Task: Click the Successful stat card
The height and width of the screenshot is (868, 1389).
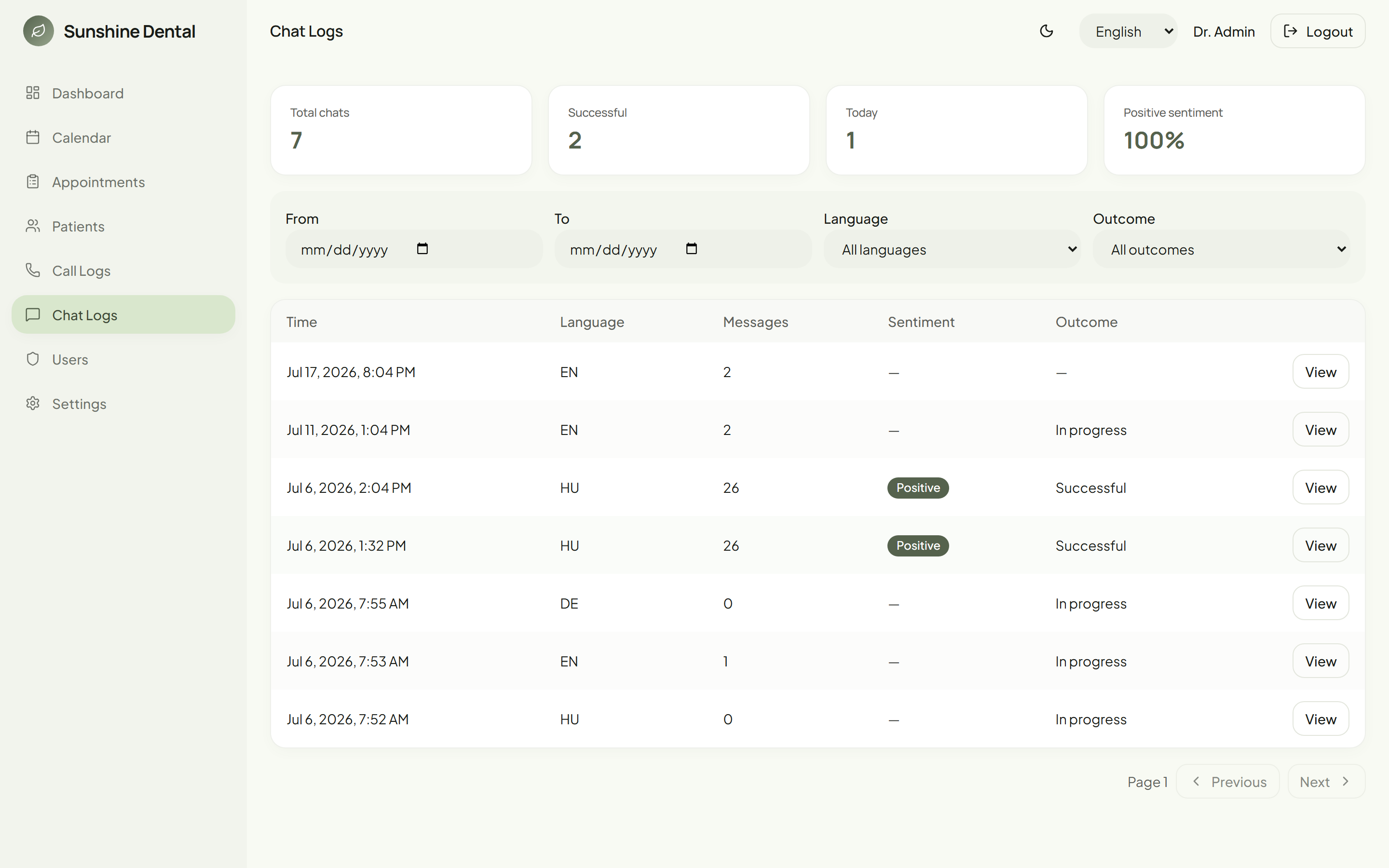Action: 679,130
